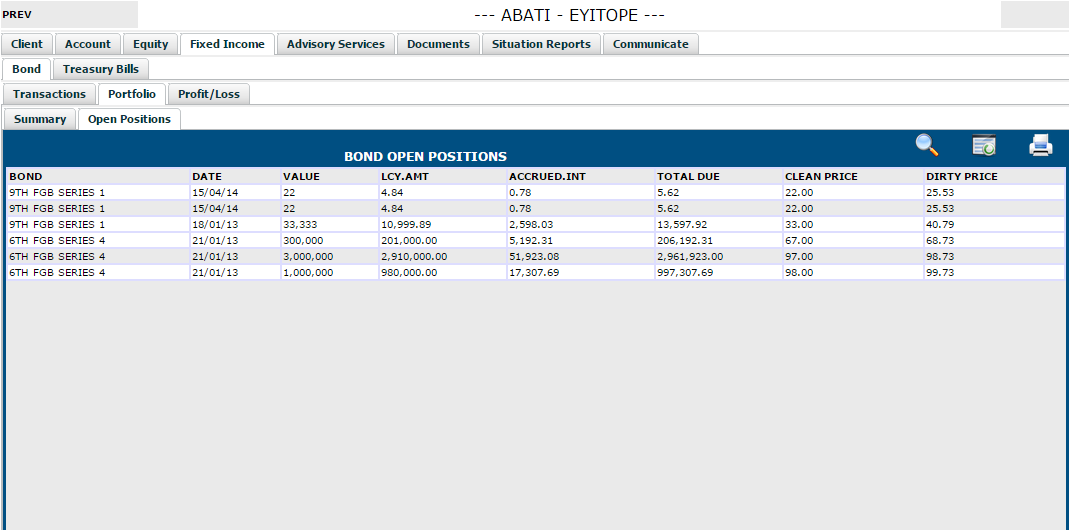Click clean price 98.00

tap(853, 272)
